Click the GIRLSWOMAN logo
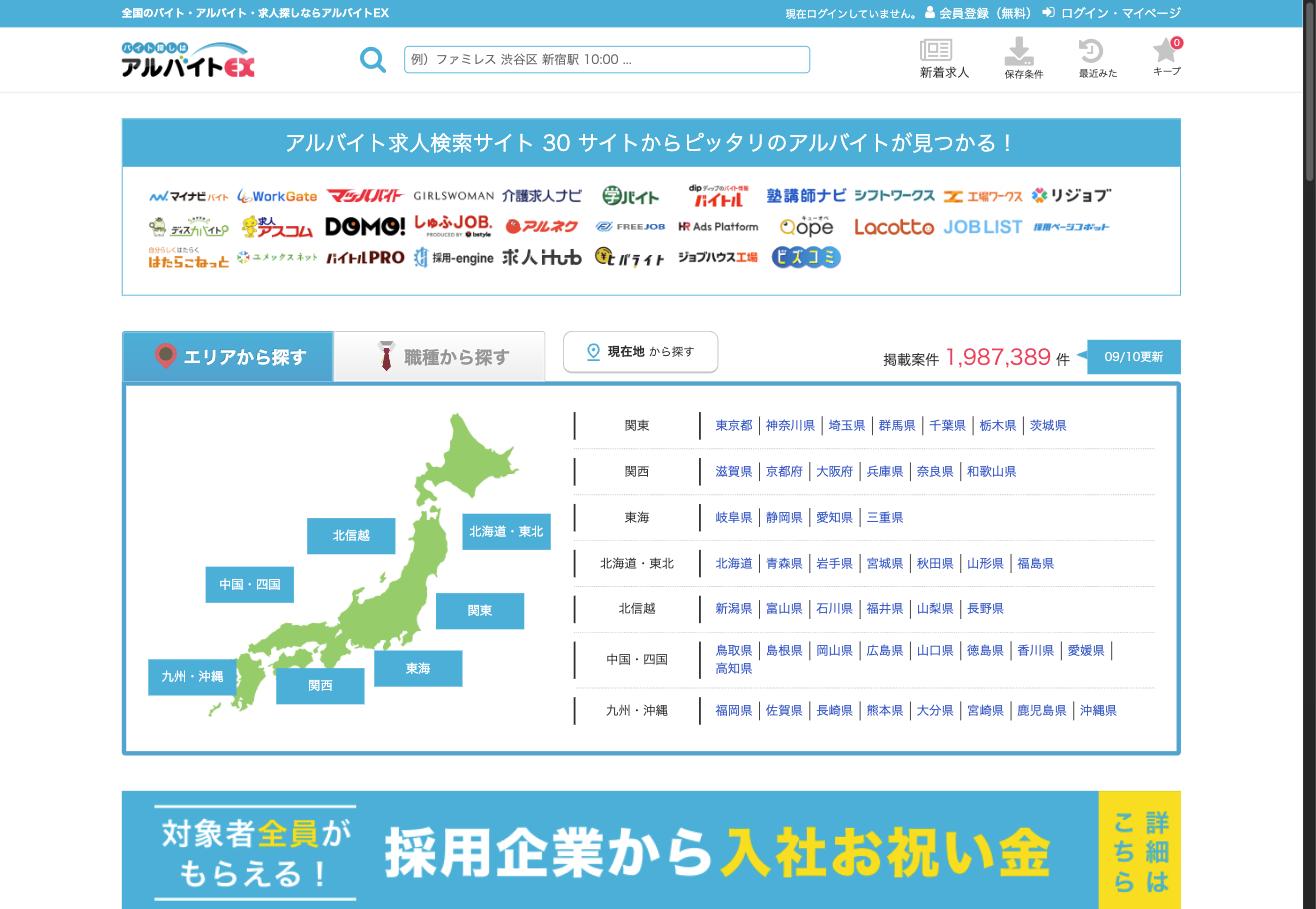 pos(453,196)
